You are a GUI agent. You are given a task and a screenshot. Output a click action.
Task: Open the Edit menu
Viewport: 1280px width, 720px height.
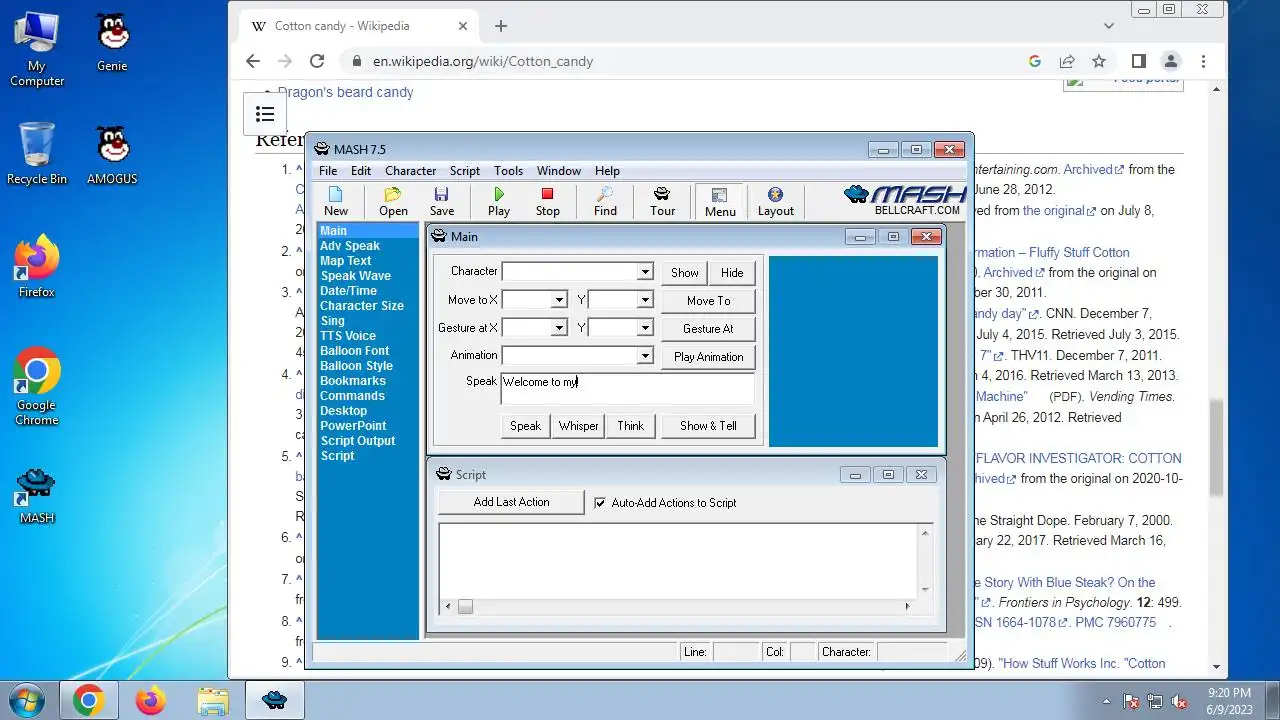(x=361, y=171)
